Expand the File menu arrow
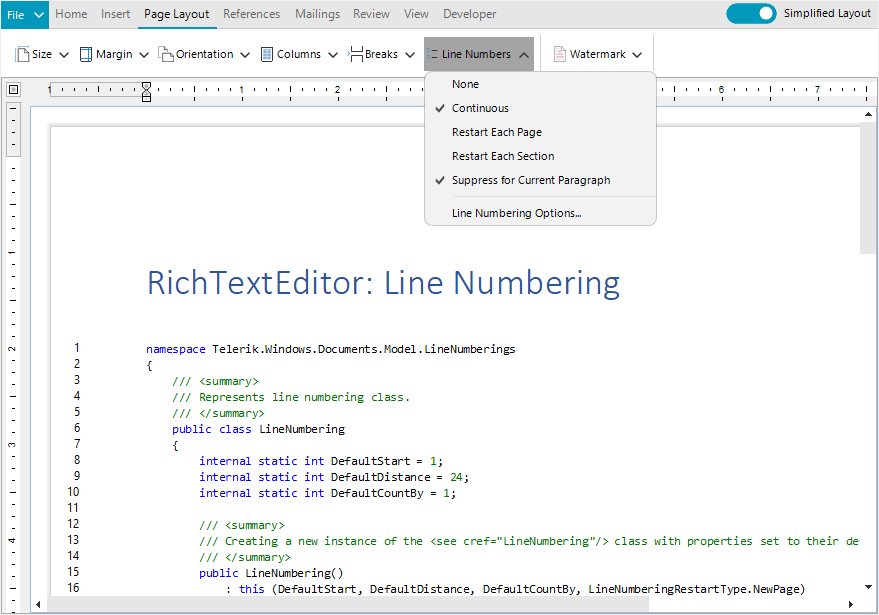879x615 pixels. tap(39, 15)
